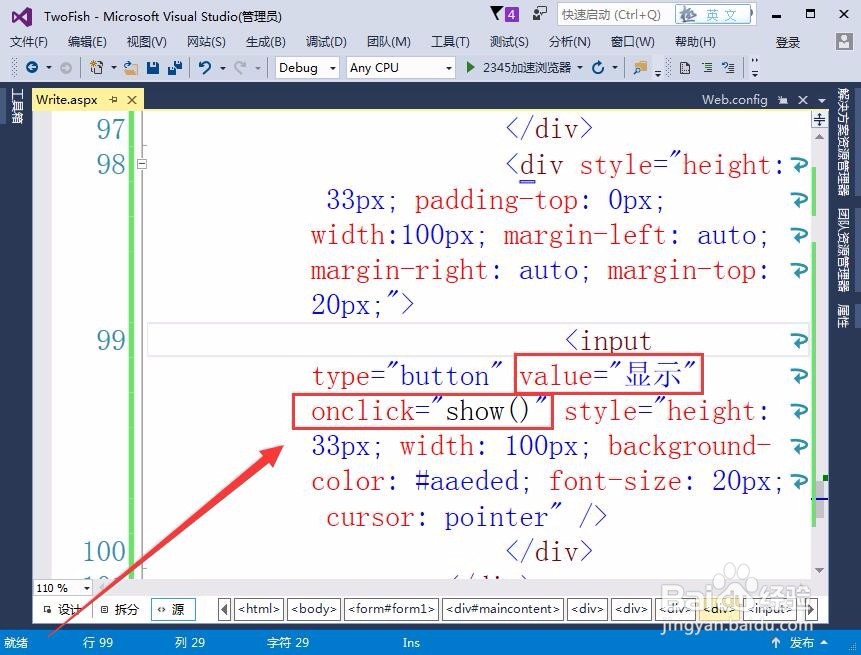The image size is (861, 655).
Task: Select the <body> breadcrumb tag
Action: (x=314, y=609)
